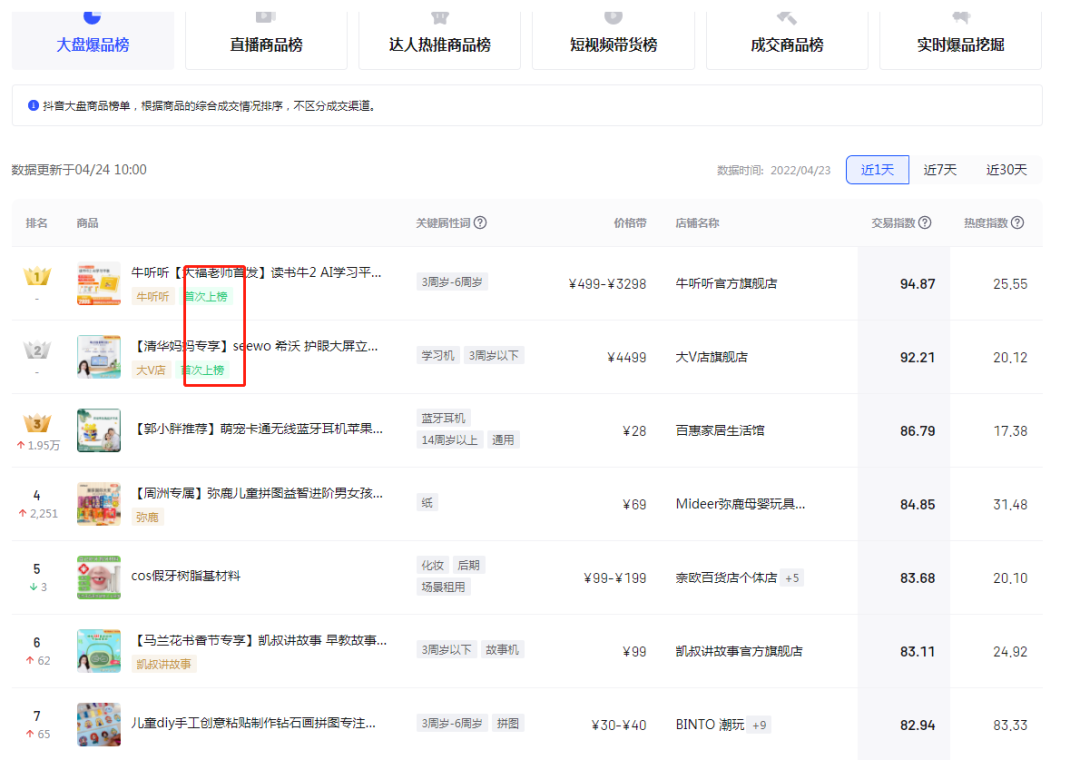Open thumbnail of 儿童diy手工 product
Viewport: 1080px width, 760px height.
pos(98,724)
